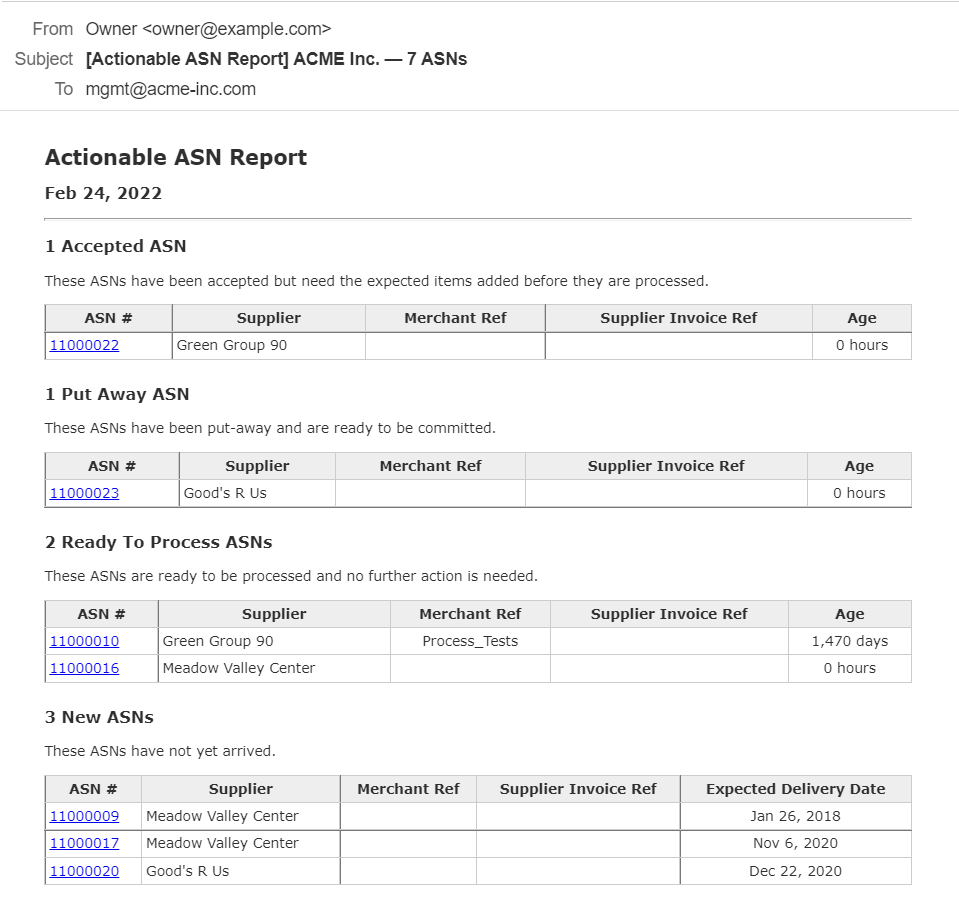Viewport: 959px width, 922px height.
Task: Open ASN 11000016 from Meadow Valley Center
Action: [84, 668]
